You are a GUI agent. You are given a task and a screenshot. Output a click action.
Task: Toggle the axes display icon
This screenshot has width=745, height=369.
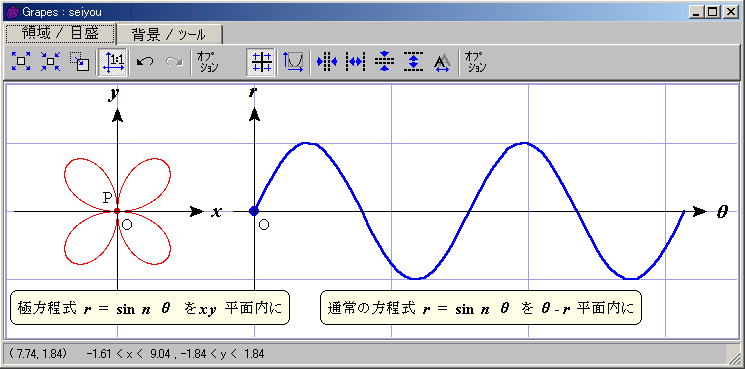coord(293,62)
